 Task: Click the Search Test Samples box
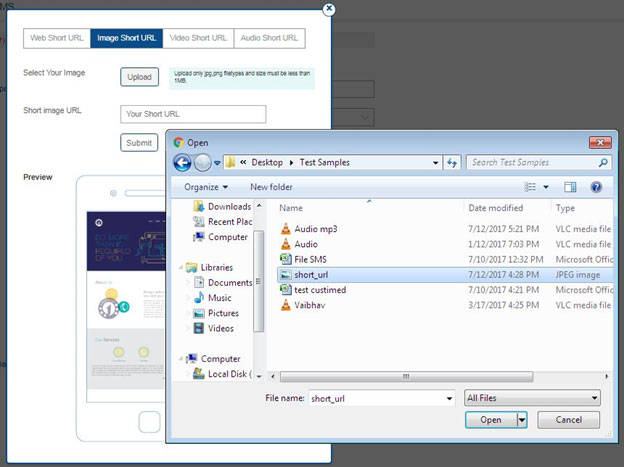tap(534, 163)
